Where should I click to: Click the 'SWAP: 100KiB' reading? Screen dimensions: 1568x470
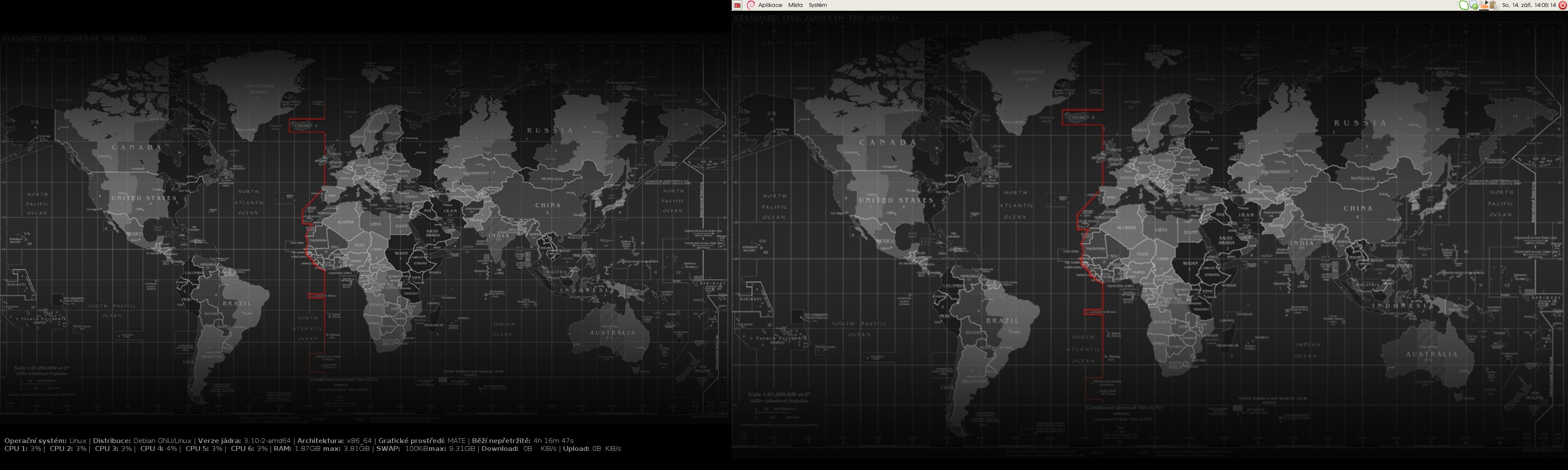coord(402,449)
